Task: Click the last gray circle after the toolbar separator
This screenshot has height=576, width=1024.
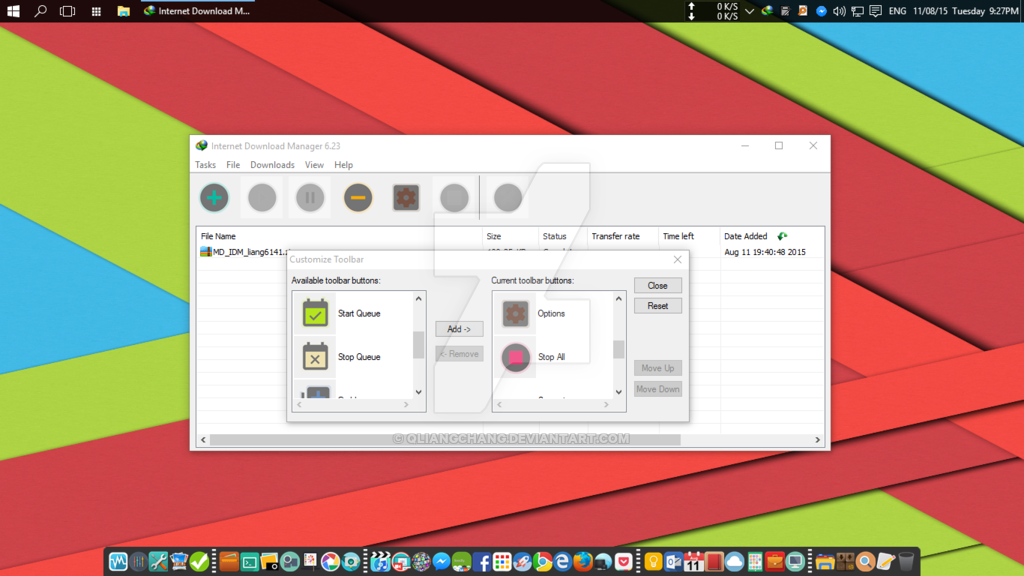Action: (507, 197)
